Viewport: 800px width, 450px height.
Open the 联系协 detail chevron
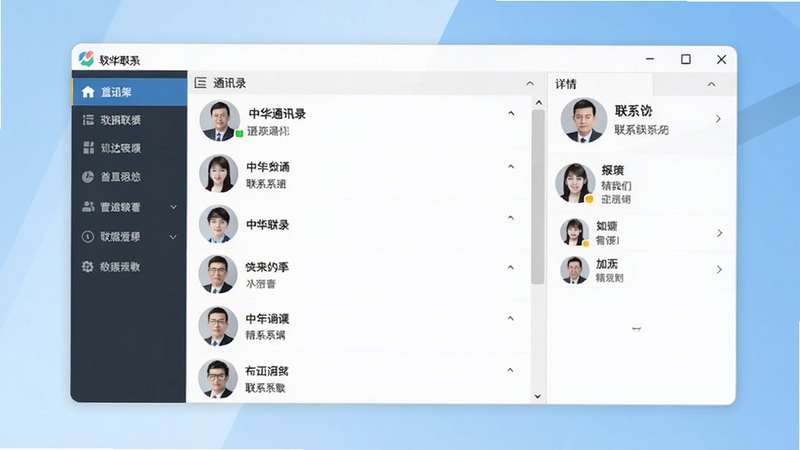pos(718,119)
